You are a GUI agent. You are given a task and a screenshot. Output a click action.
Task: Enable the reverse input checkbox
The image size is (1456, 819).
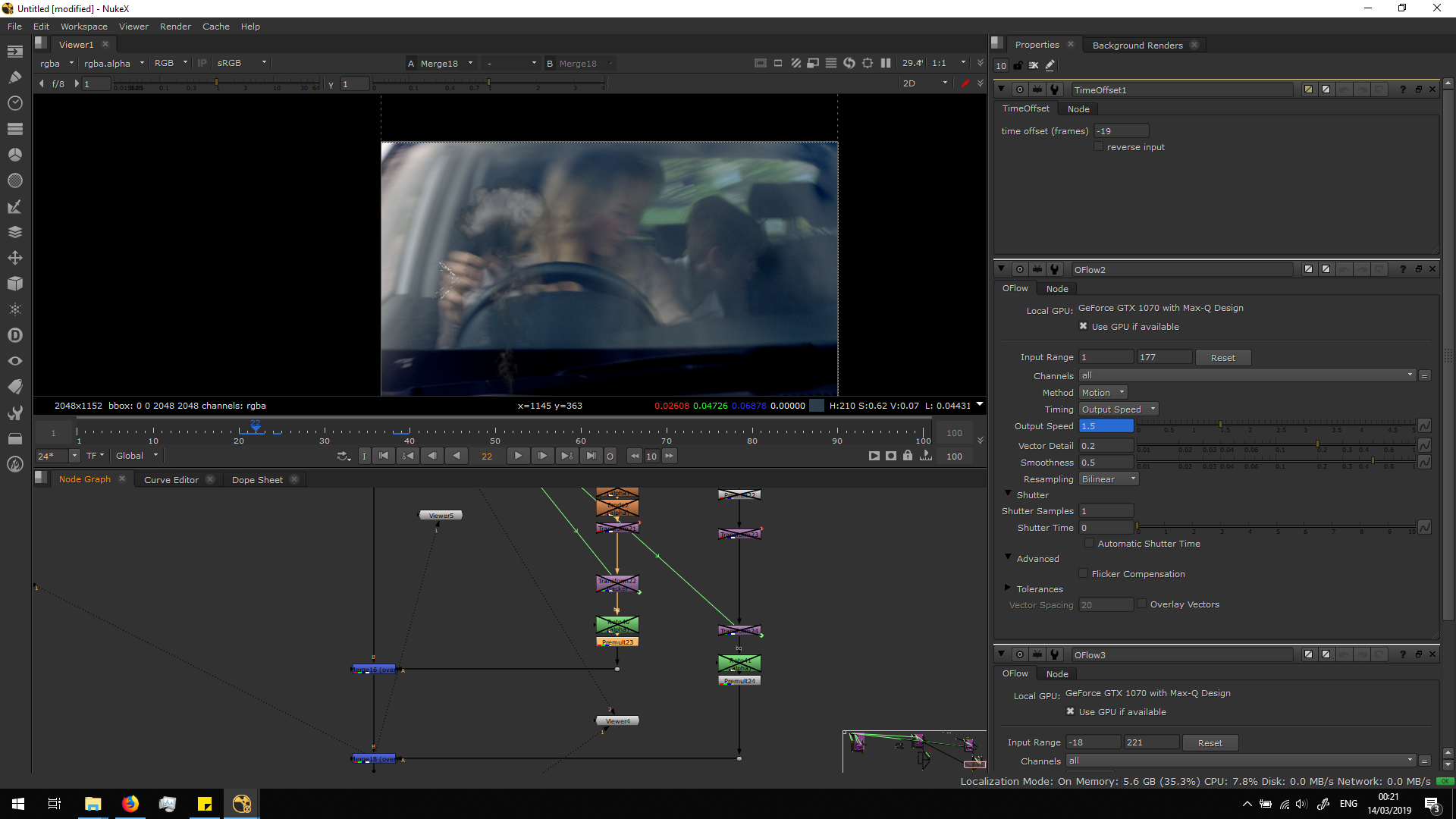pos(1098,147)
